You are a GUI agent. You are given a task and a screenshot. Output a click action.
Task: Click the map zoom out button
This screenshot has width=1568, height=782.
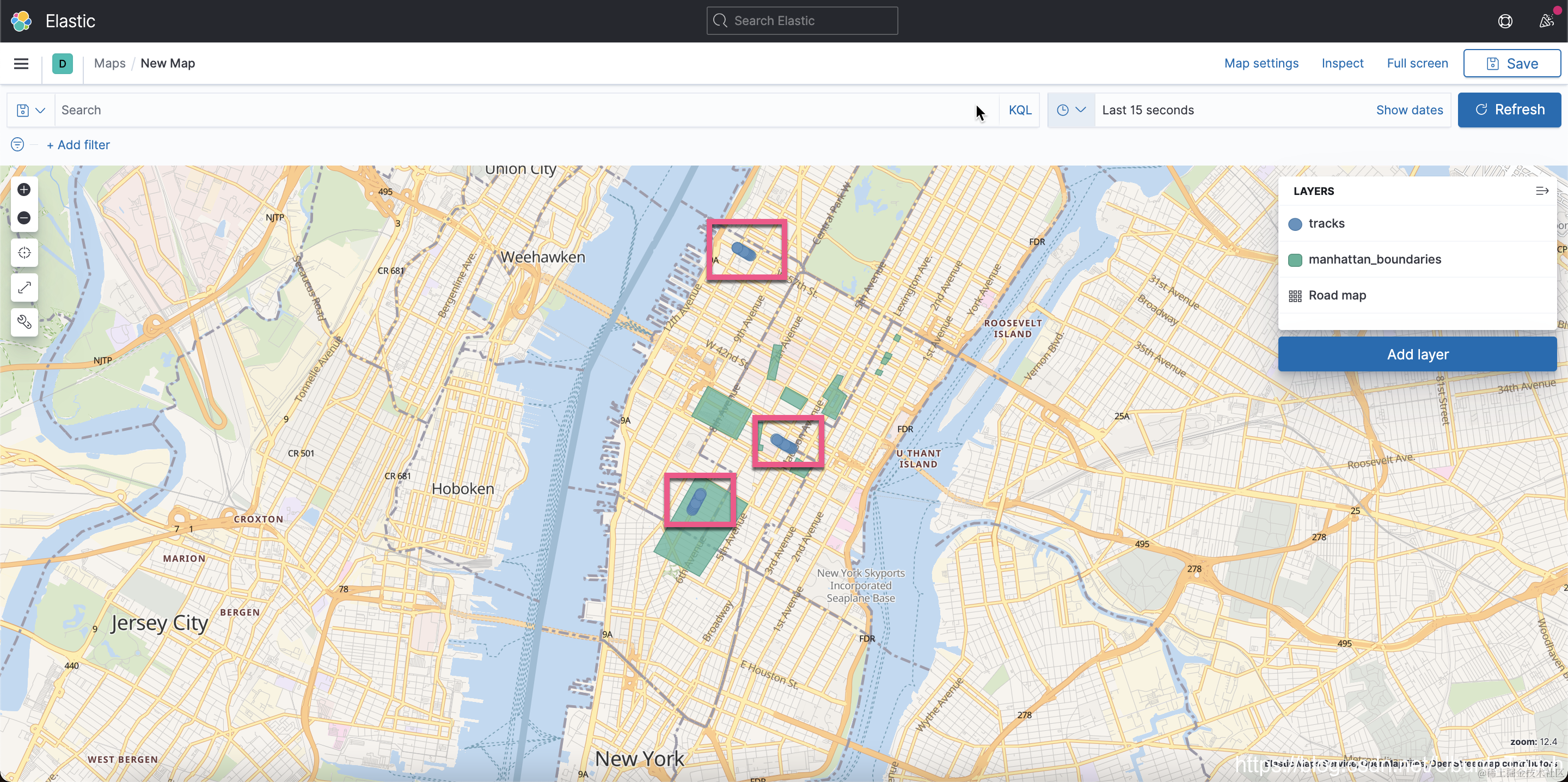tap(24, 218)
